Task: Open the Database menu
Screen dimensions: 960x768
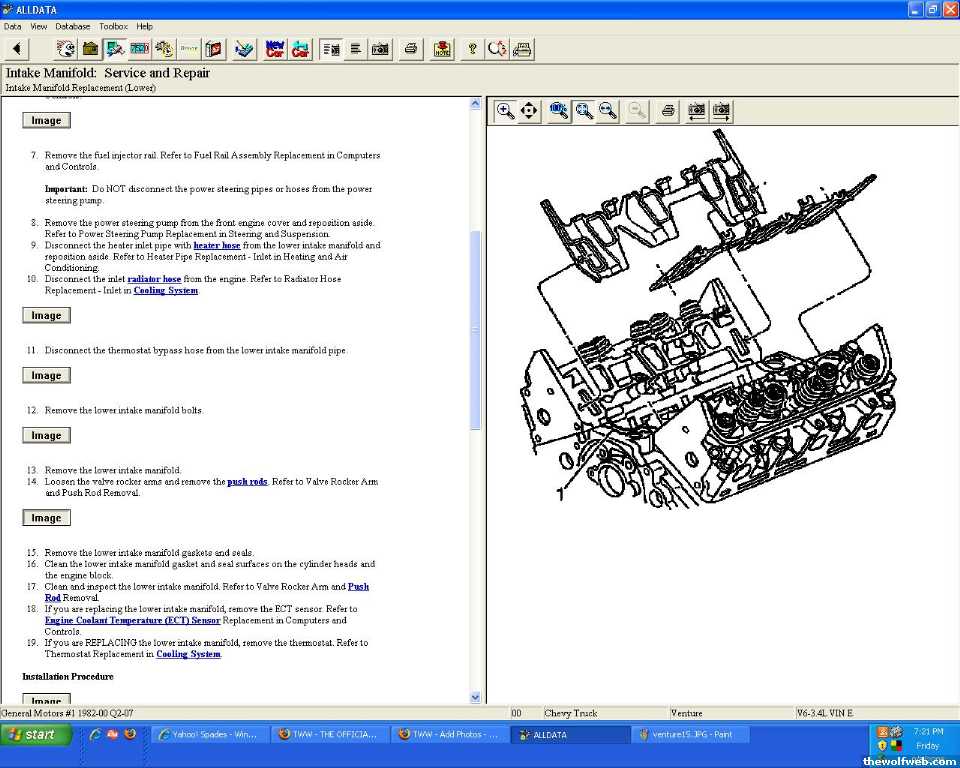Action: coord(72,26)
